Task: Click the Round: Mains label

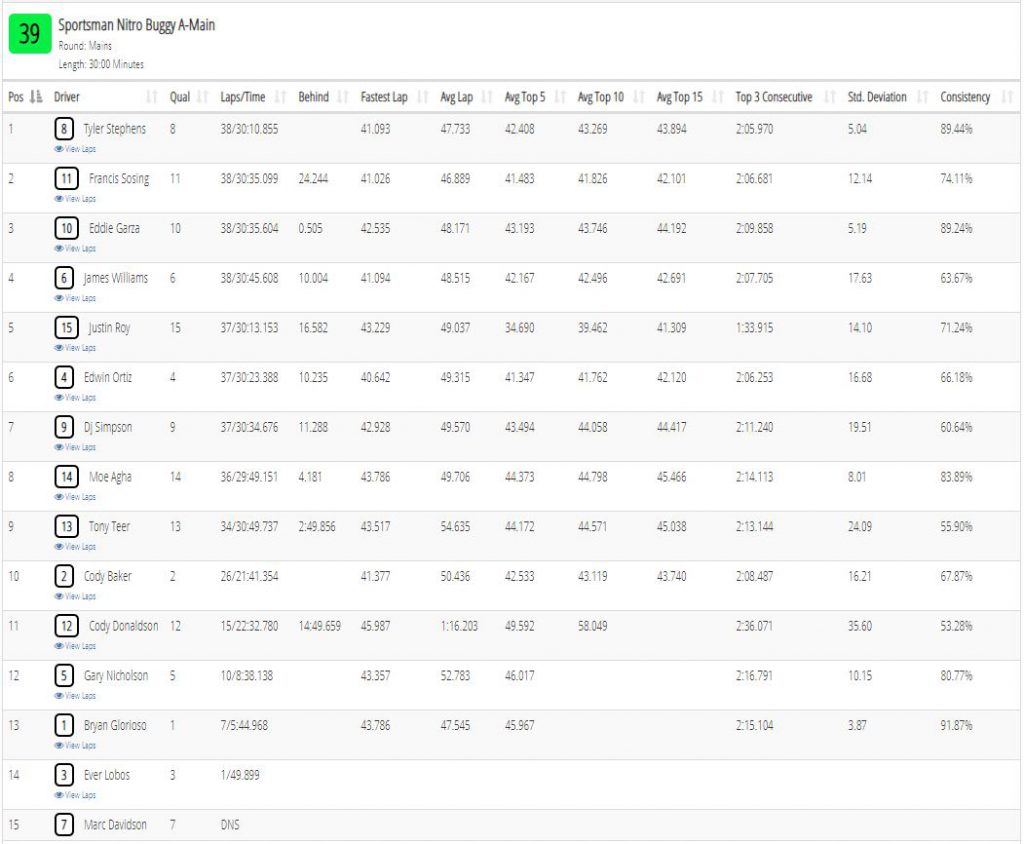Action: (x=85, y=46)
